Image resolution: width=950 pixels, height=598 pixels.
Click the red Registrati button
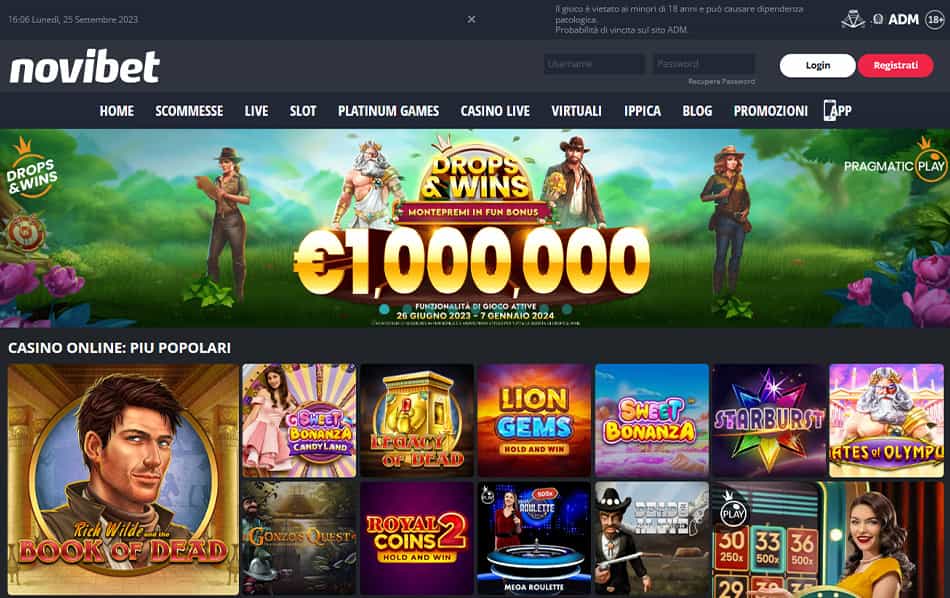pyautogui.click(x=895, y=65)
